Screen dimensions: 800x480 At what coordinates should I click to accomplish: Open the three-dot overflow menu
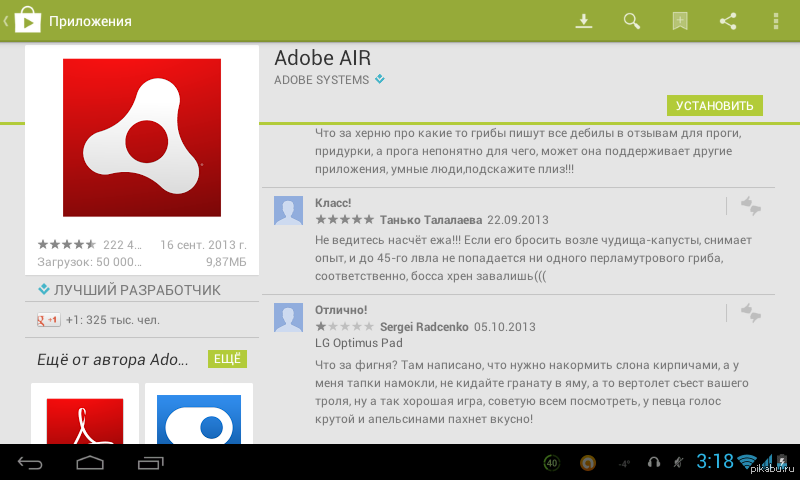(x=776, y=21)
